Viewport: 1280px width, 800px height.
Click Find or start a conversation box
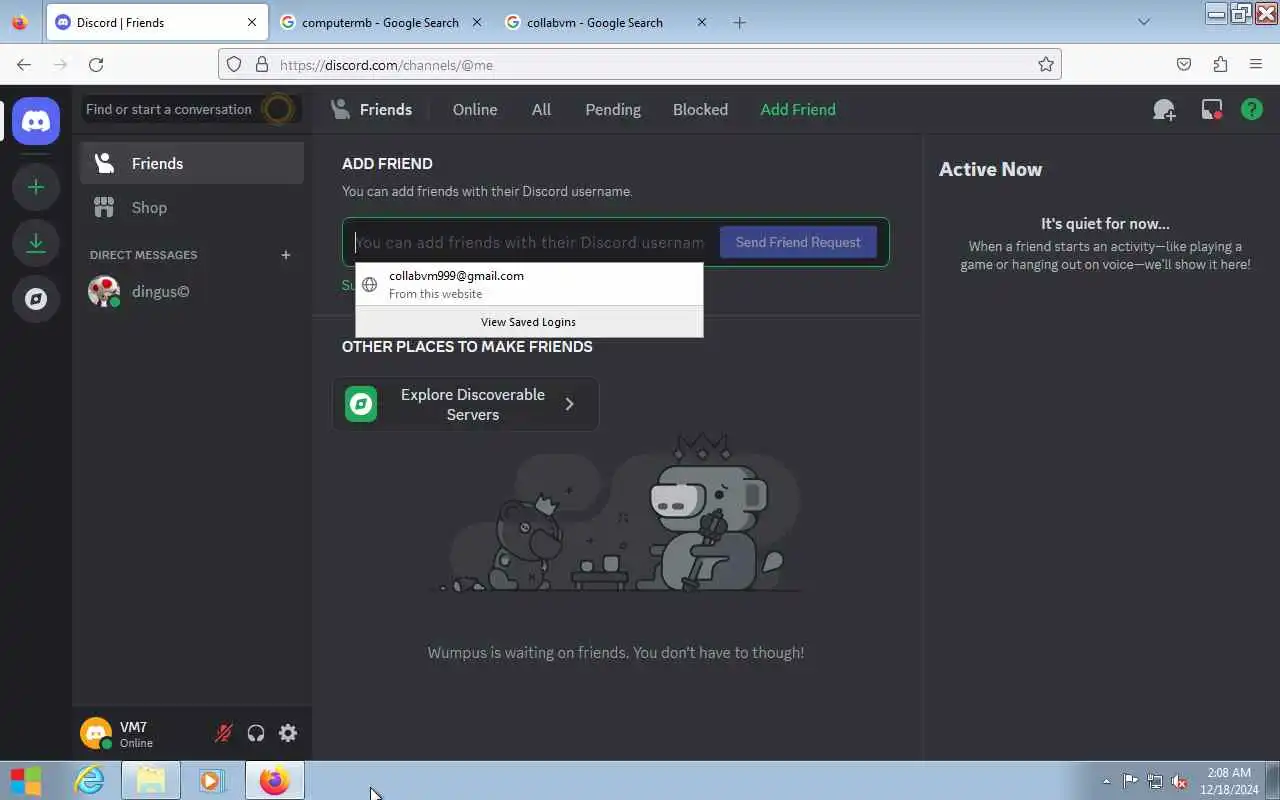190,109
